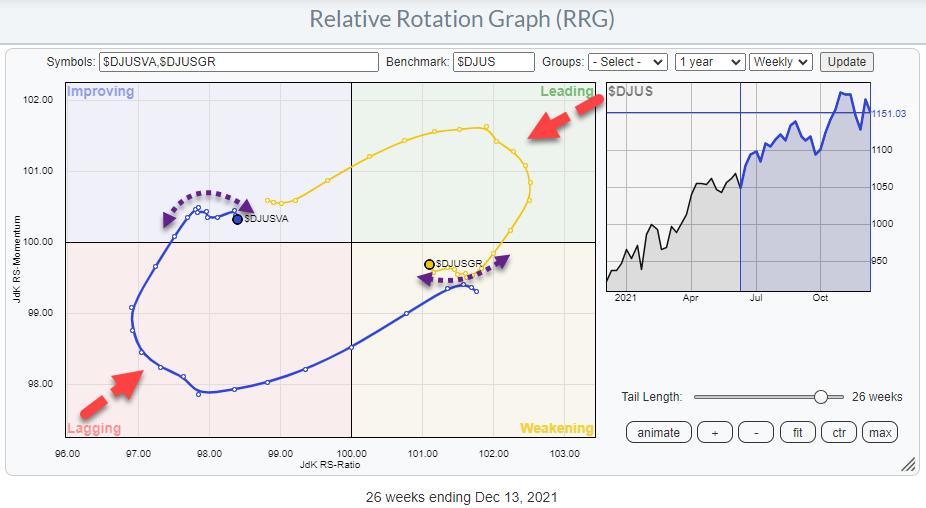
Task: Click the Lagging quadrant label
Action: [x=94, y=428]
